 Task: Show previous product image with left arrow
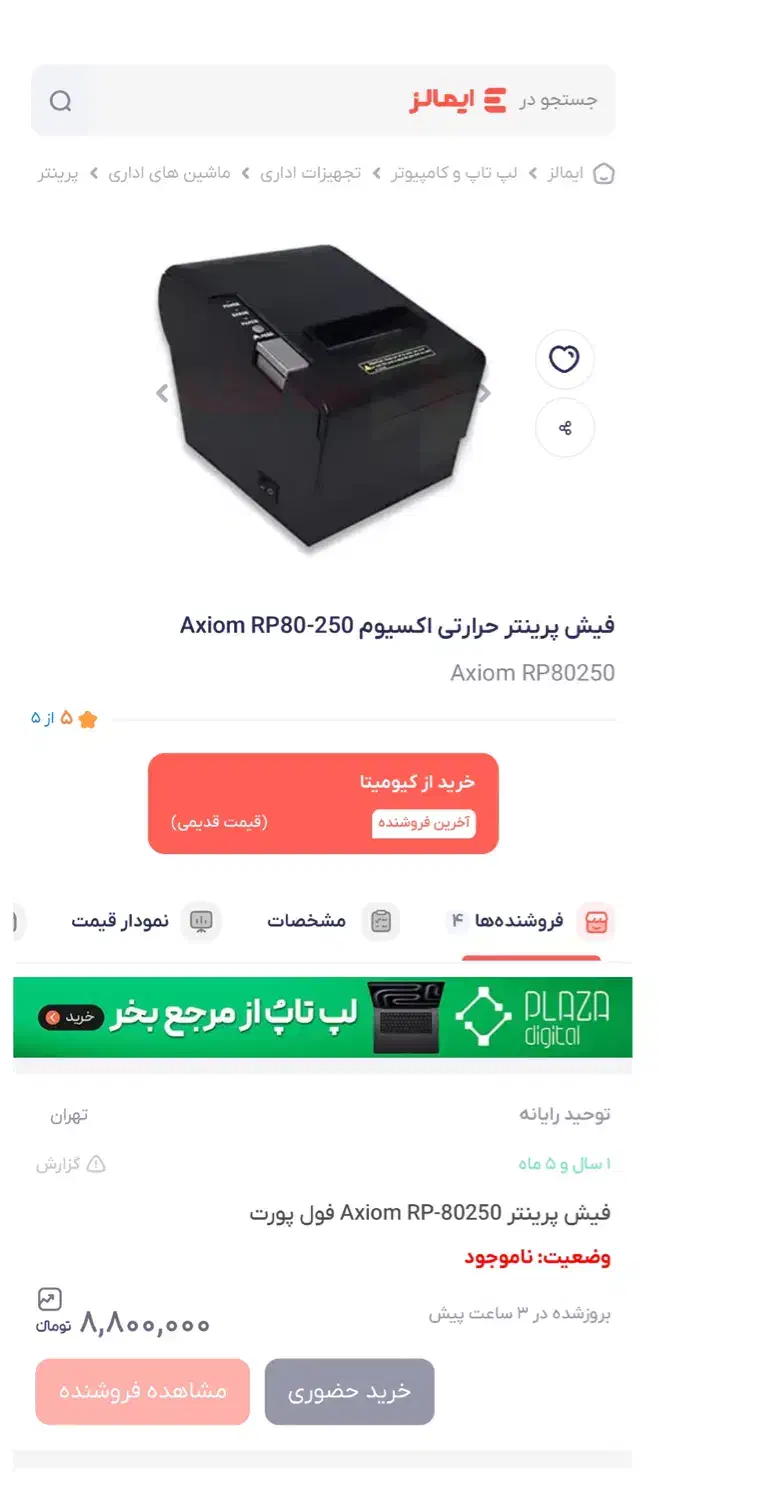pyautogui.click(x=163, y=394)
